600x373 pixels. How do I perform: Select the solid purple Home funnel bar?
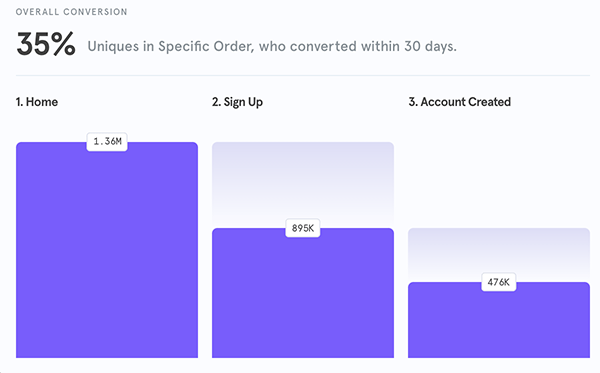(107, 250)
